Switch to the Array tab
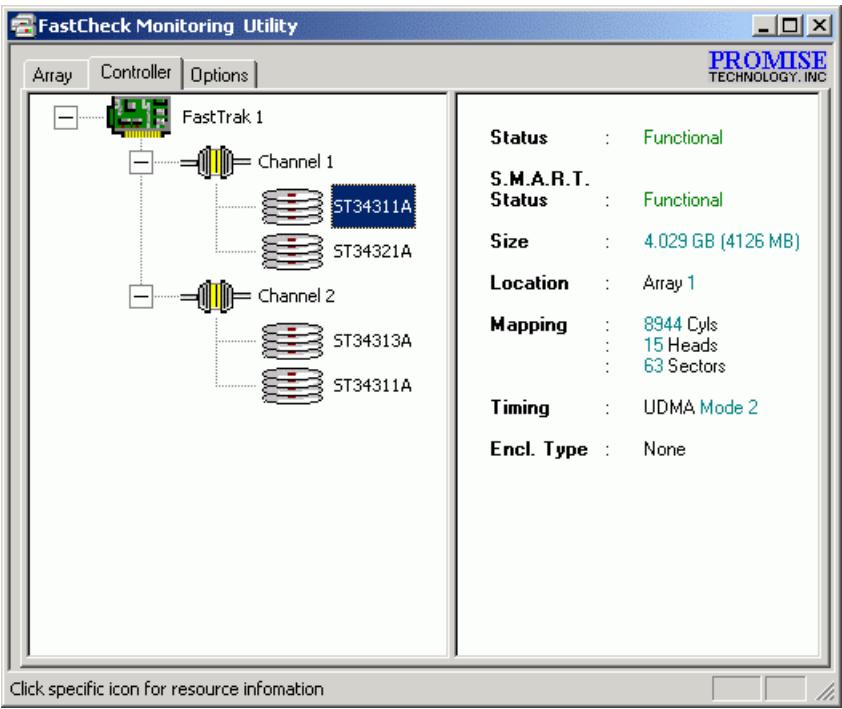Screen dimensions: 842x709 [53, 75]
